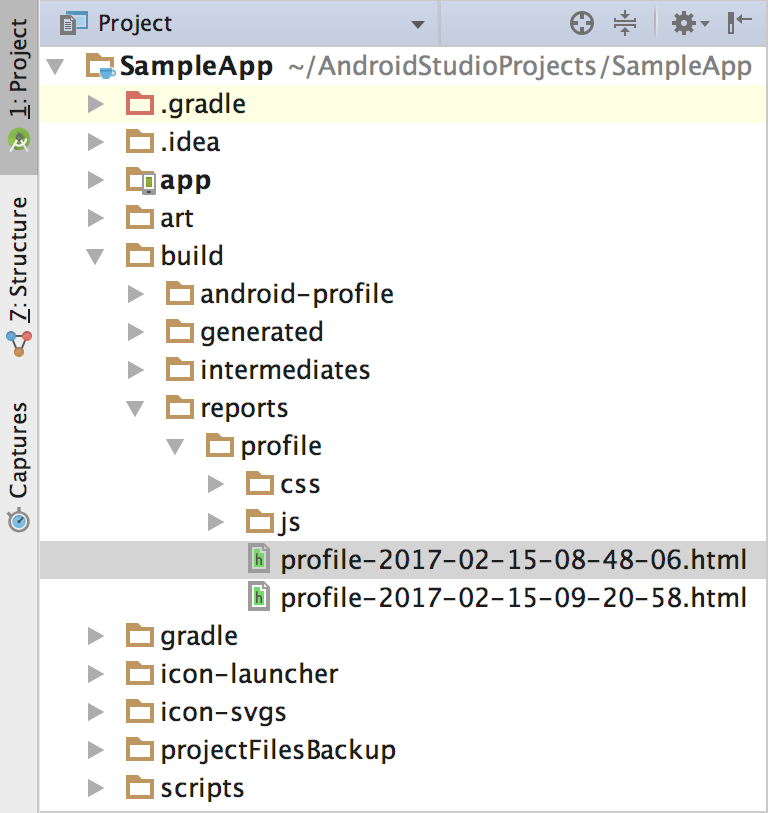Collapse the reports folder arrow
768x813 pixels.
coord(135,408)
